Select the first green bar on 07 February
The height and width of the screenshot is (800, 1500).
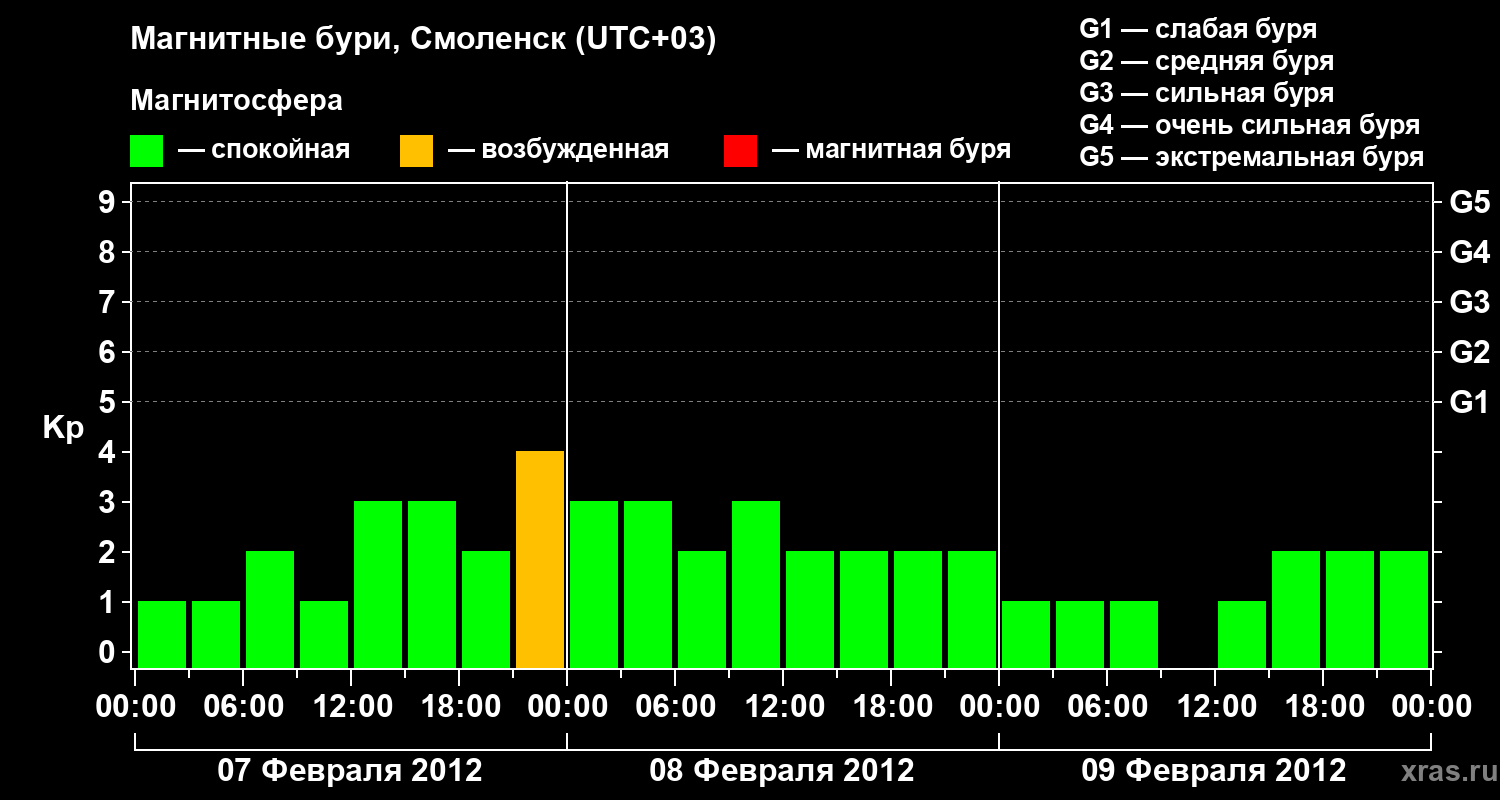point(162,634)
